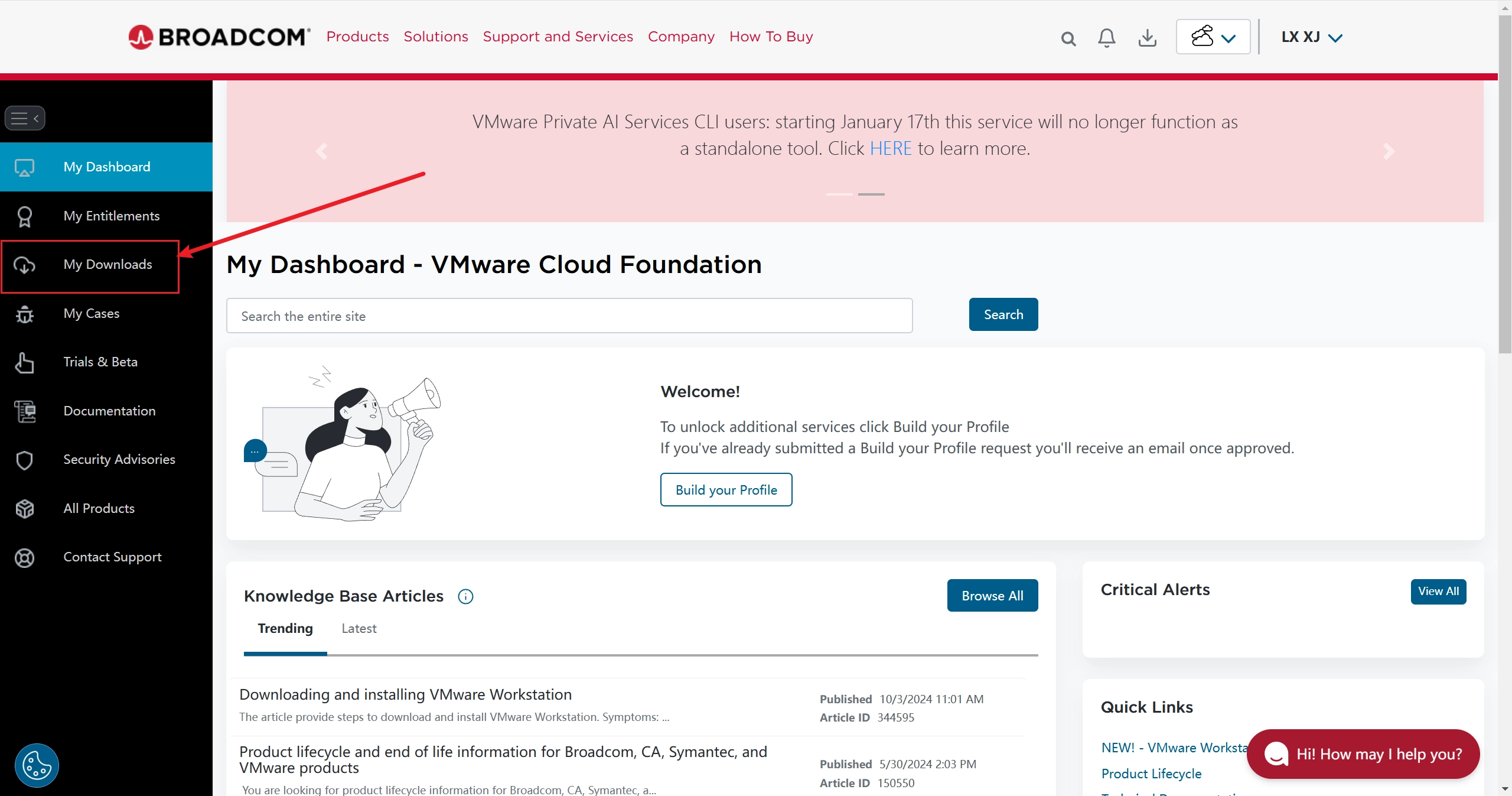Click the cookie preferences icon
The height and width of the screenshot is (796, 1512).
(37, 765)
